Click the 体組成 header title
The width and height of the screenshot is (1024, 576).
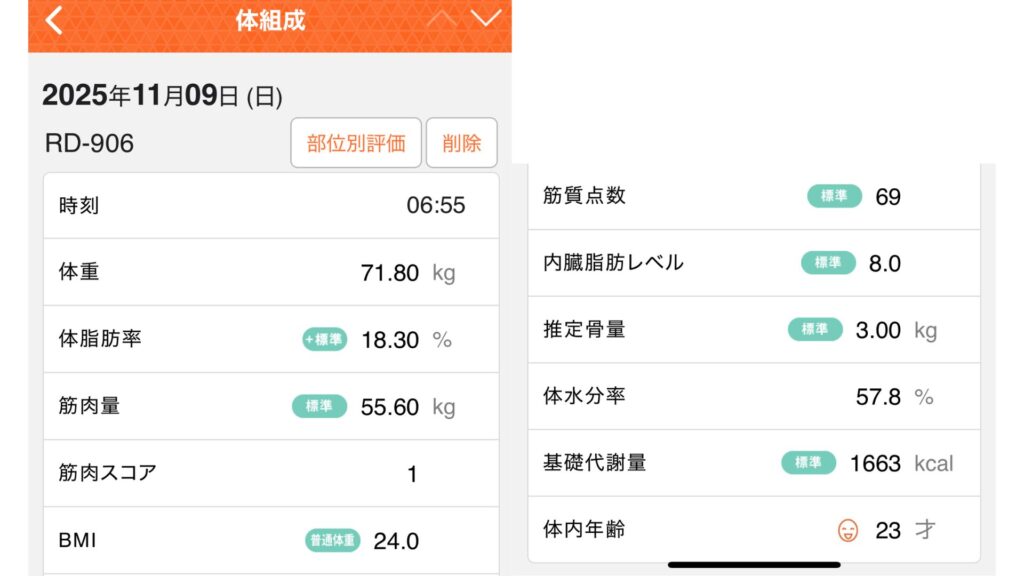pos(270,20)
